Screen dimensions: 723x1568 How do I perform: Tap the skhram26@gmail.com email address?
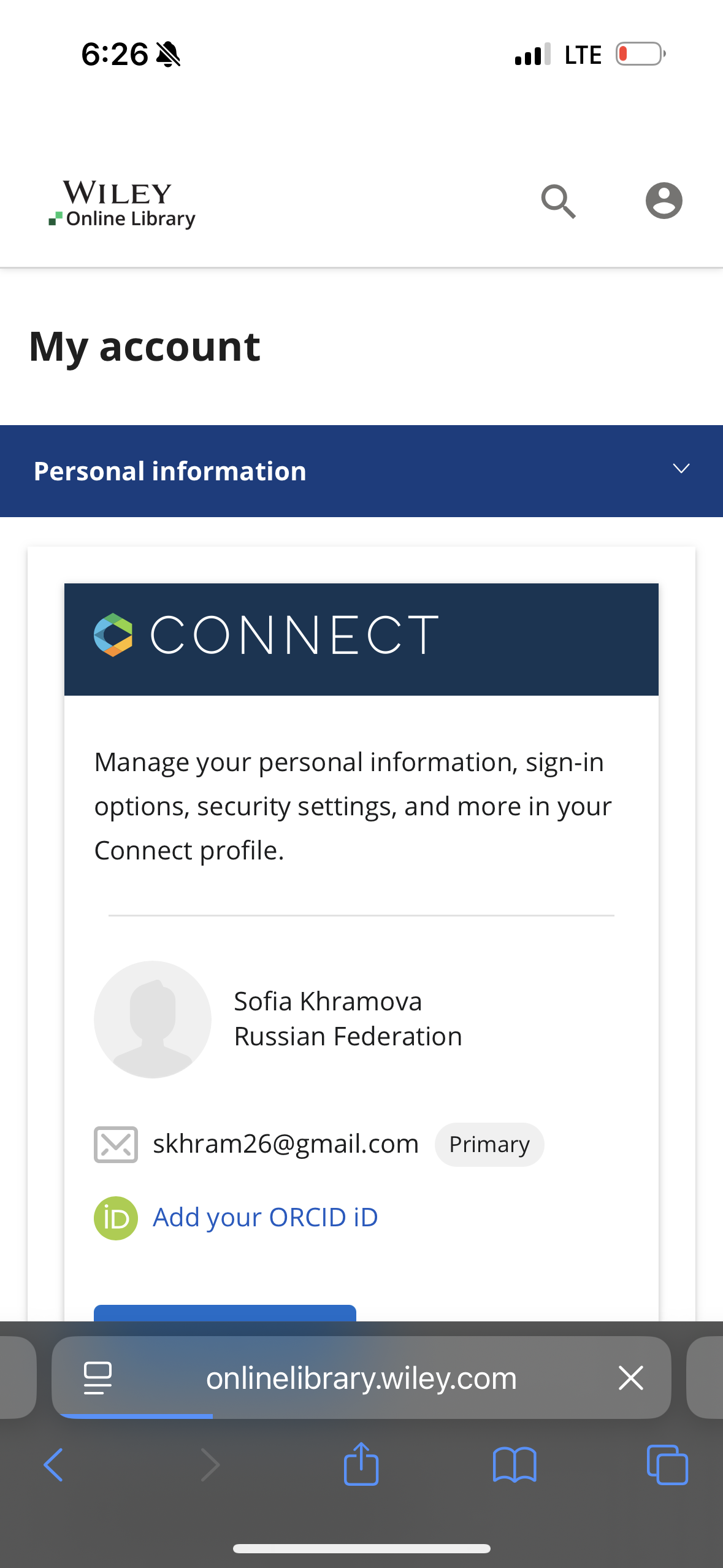point(286,1144)
